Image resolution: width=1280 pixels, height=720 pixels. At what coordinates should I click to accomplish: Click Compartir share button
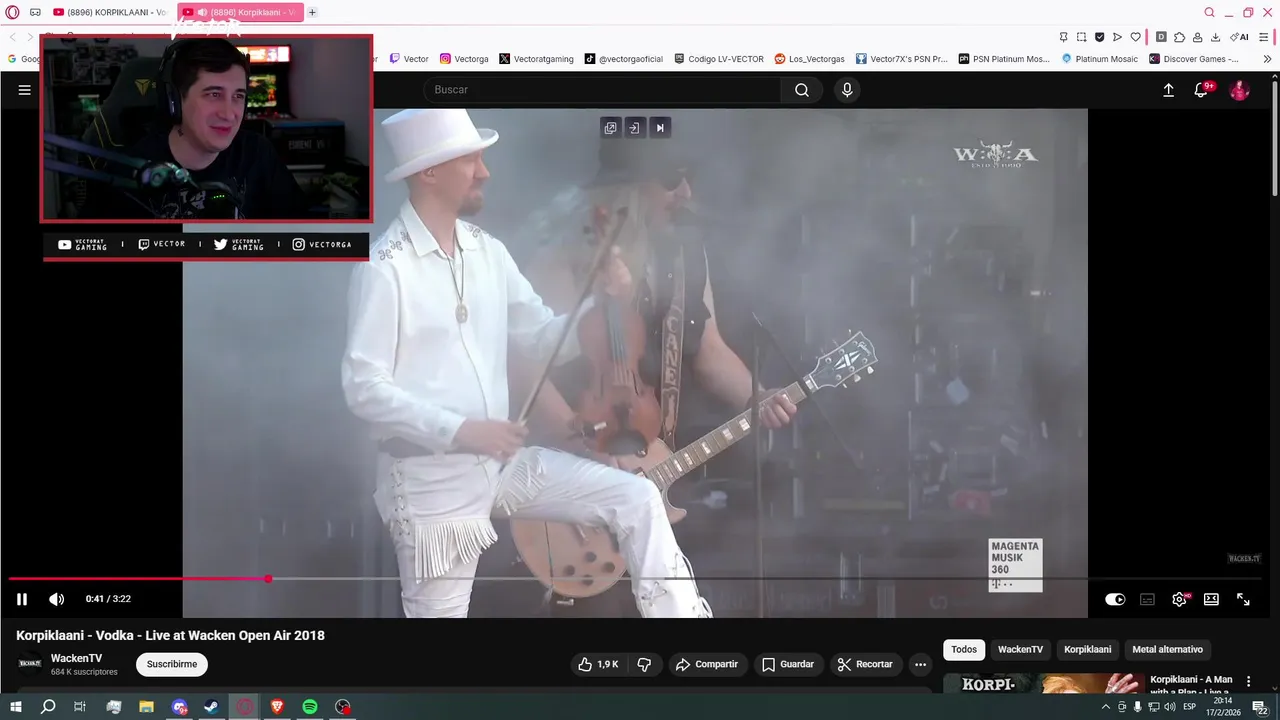(x=706, y=664)
